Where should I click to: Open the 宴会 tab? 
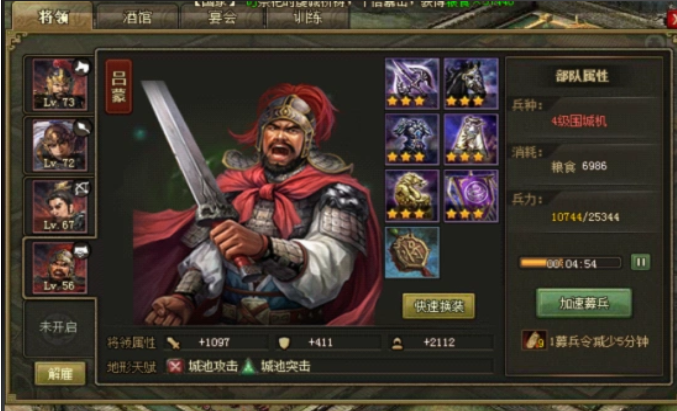pos(222,18)
